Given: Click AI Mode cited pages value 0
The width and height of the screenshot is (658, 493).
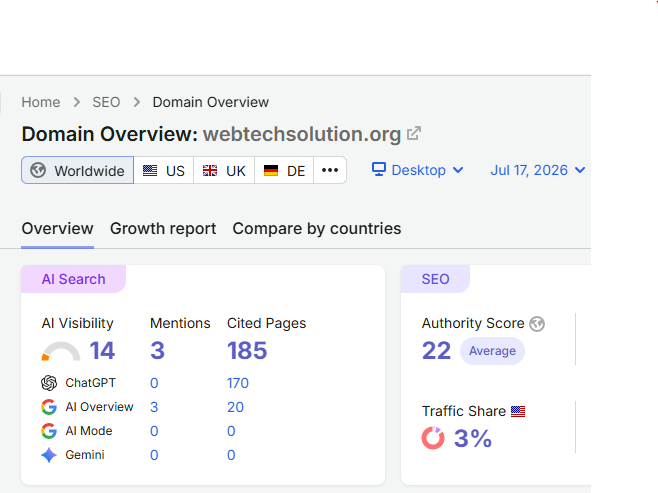Looking at the screenshot, I should point(231,431).
